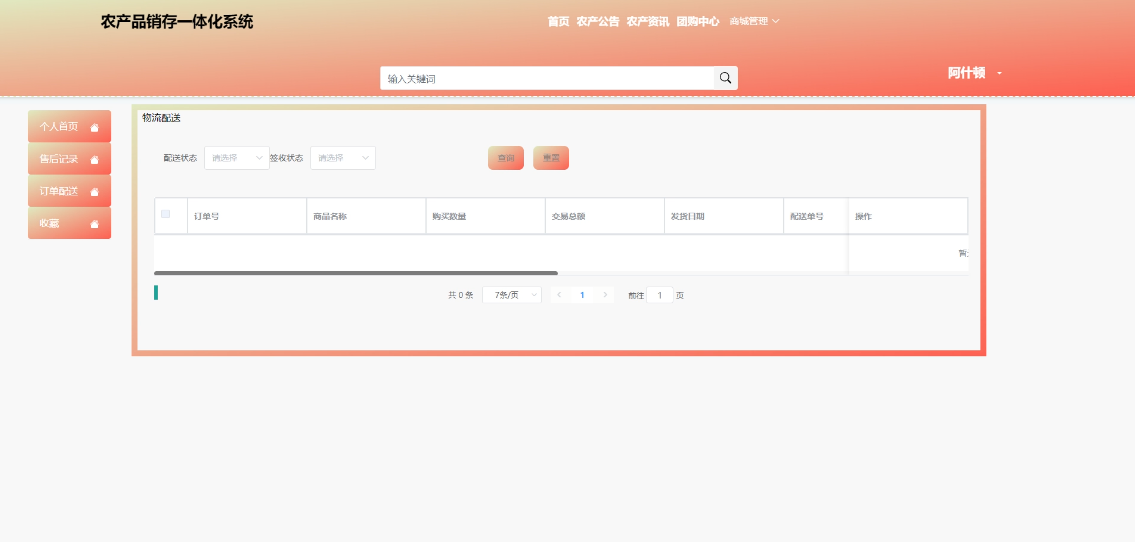
Task: Go to 首页 in top navigation
Action: coord(558,22)
